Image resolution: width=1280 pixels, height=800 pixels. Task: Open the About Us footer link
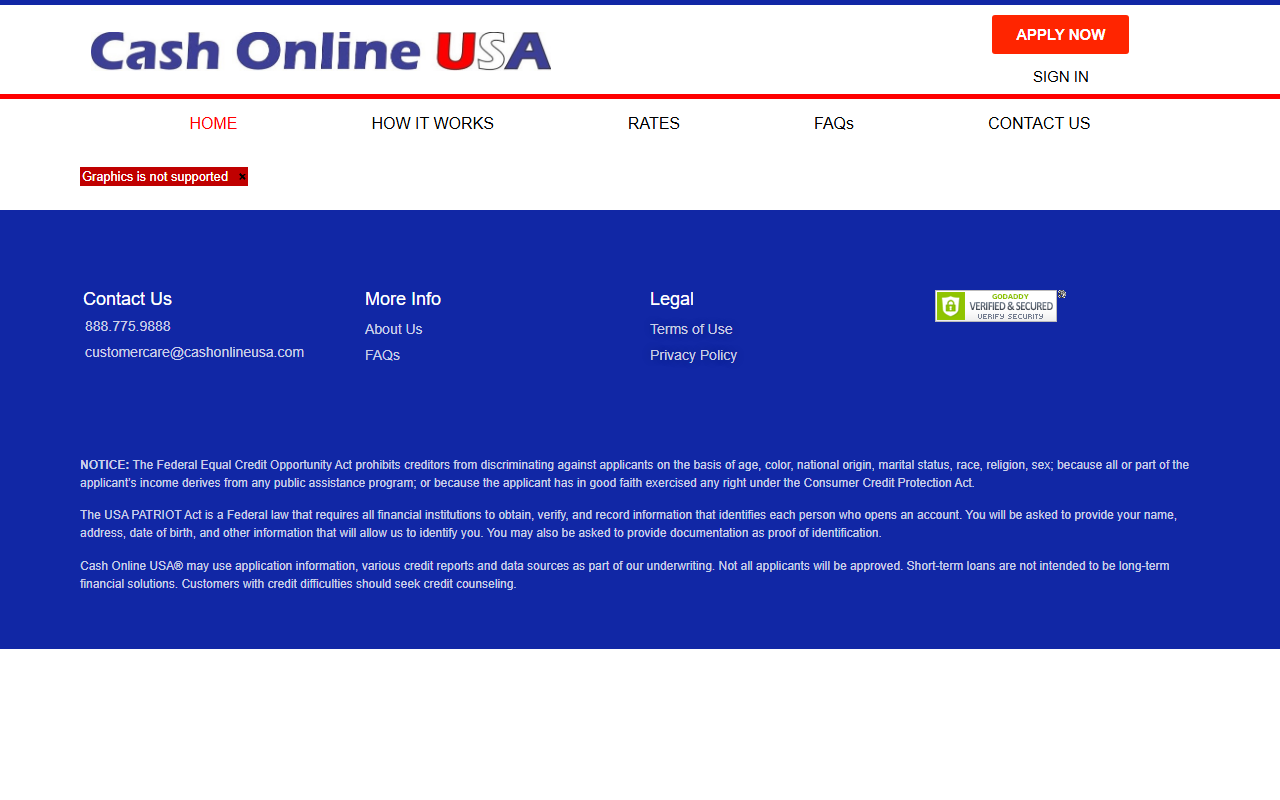pyautogui.click(x=394, y=329)
